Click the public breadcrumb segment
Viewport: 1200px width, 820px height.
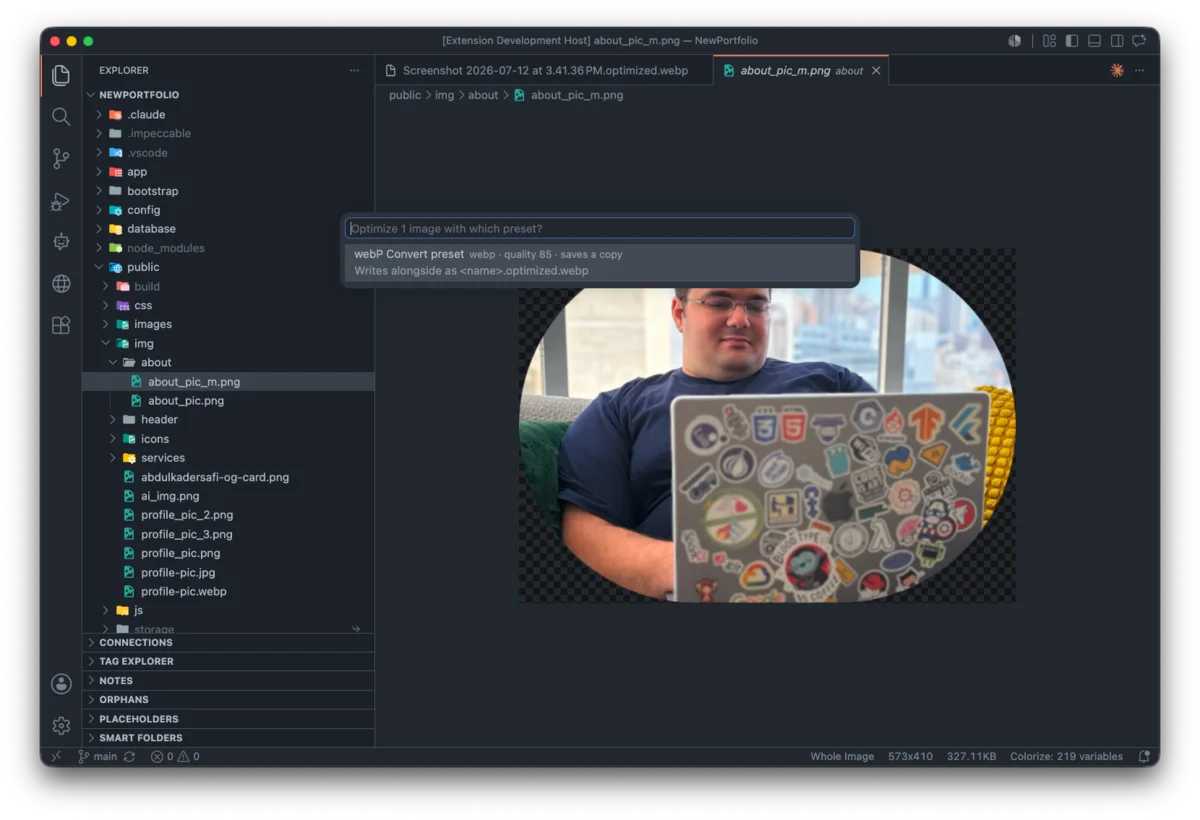[x=405, y=96]
